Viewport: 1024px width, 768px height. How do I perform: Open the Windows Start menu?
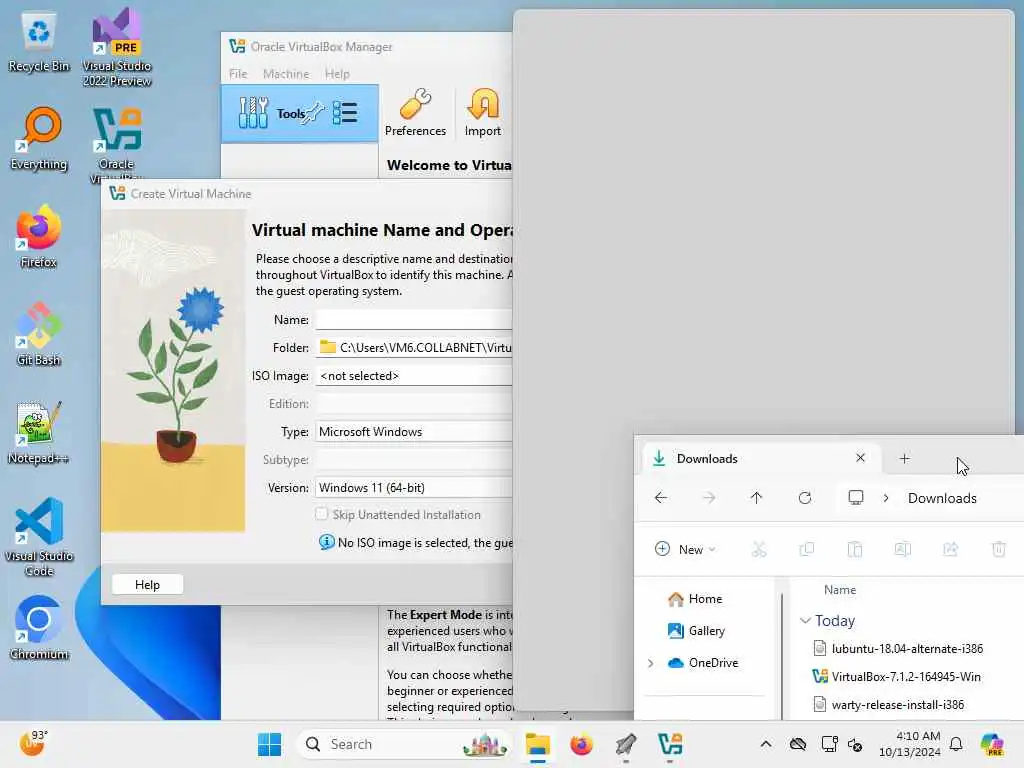269,744
